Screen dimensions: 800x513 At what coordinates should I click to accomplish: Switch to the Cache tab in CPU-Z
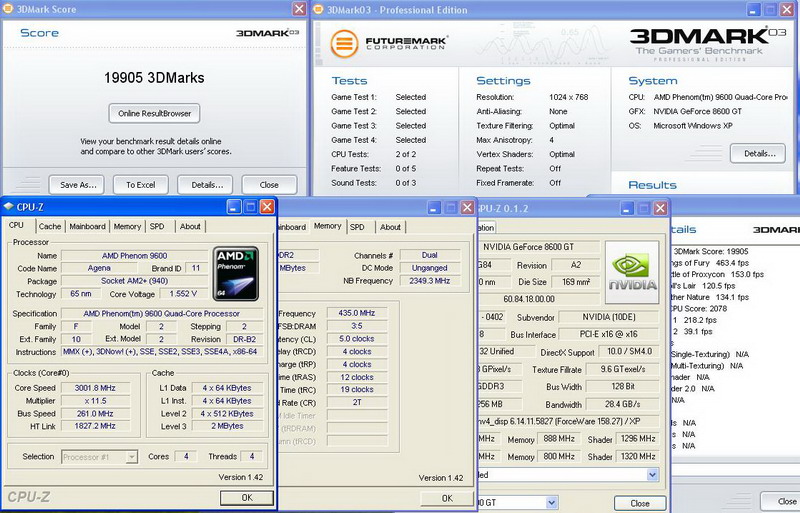50,226
